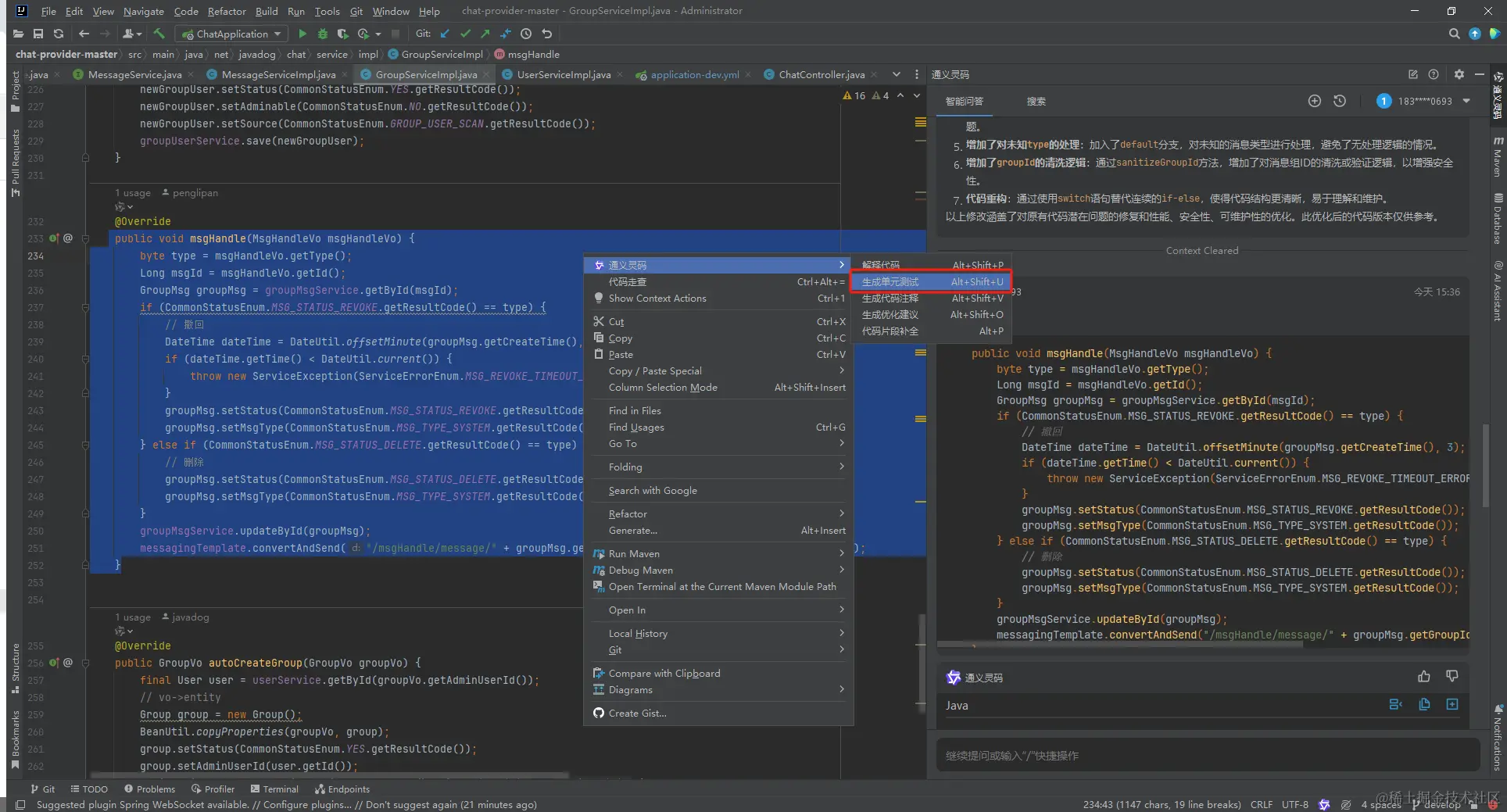Open Problems tool window
The width and height of the screenshot is (1507, 812).
click(149, 789)
